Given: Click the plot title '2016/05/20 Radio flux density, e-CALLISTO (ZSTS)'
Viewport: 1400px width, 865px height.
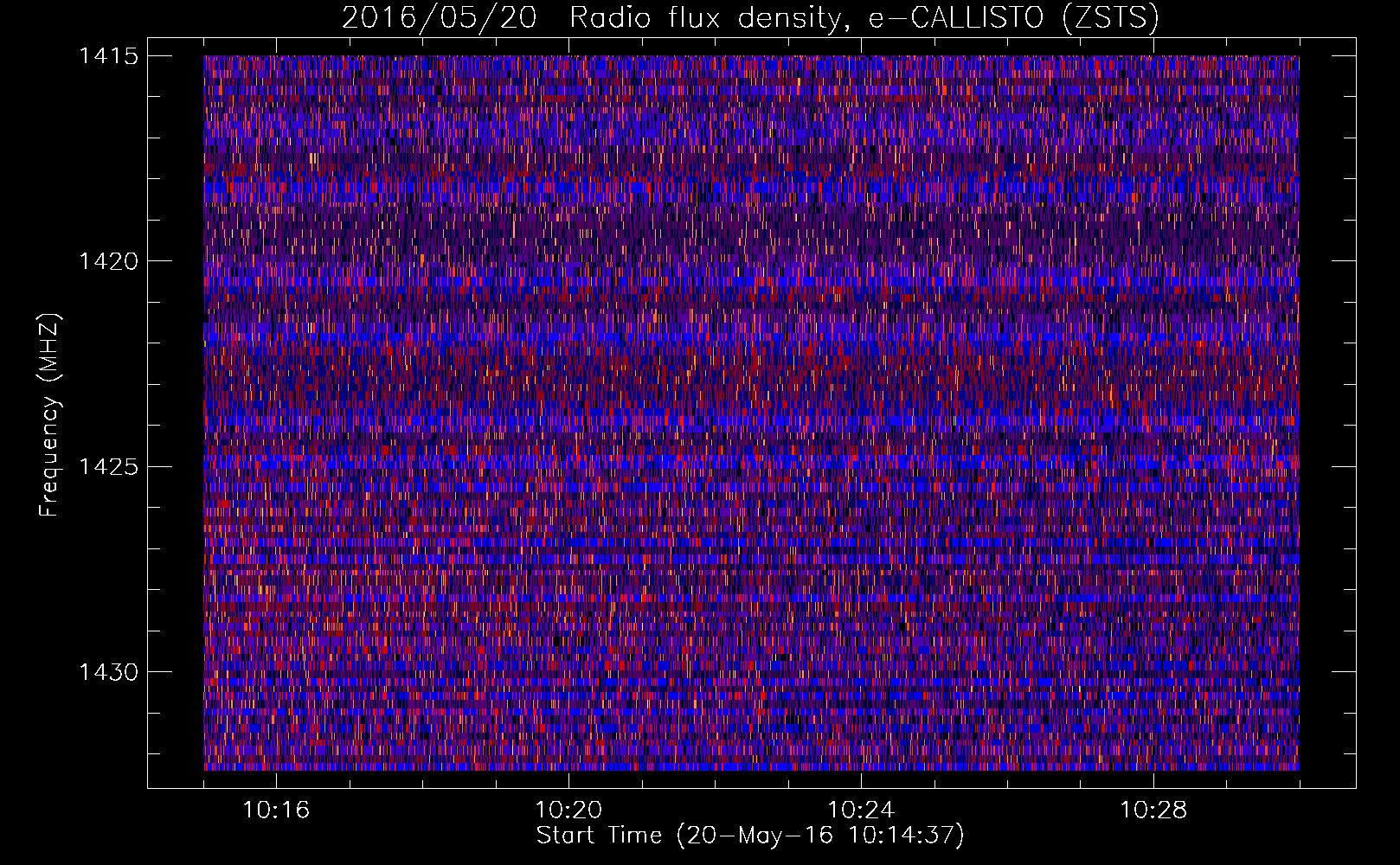Looking at the screenshot, I should point(750,18).
